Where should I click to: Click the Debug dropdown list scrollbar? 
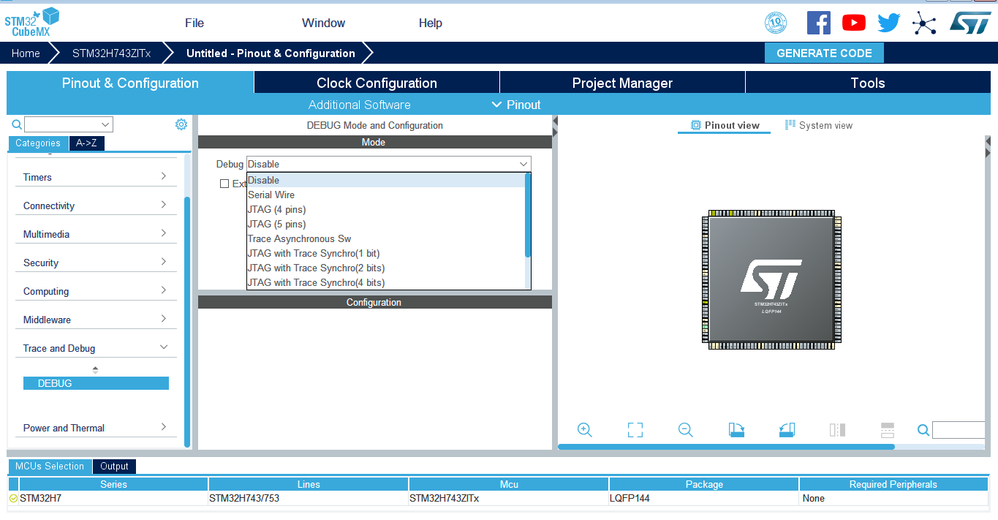tap(528, 216)
